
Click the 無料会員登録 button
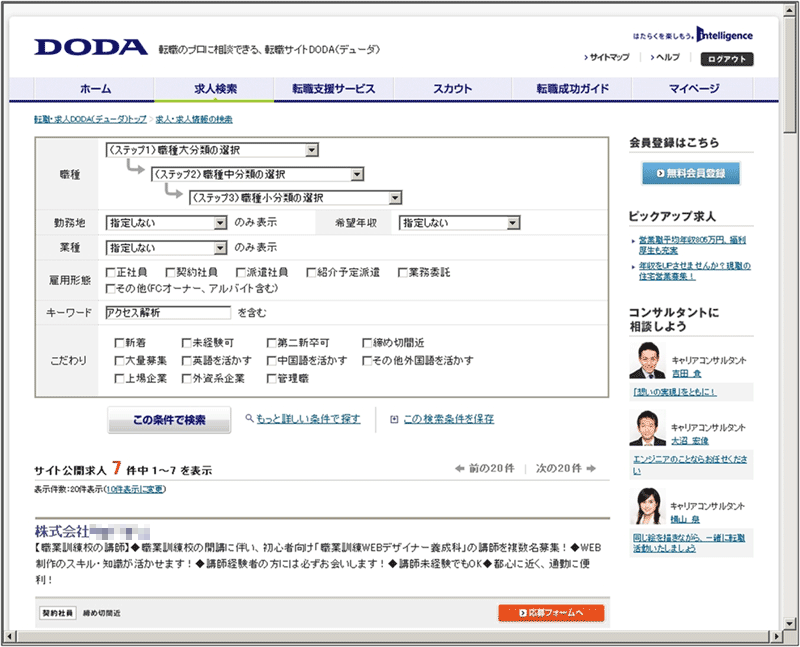(x=691, y=174)
